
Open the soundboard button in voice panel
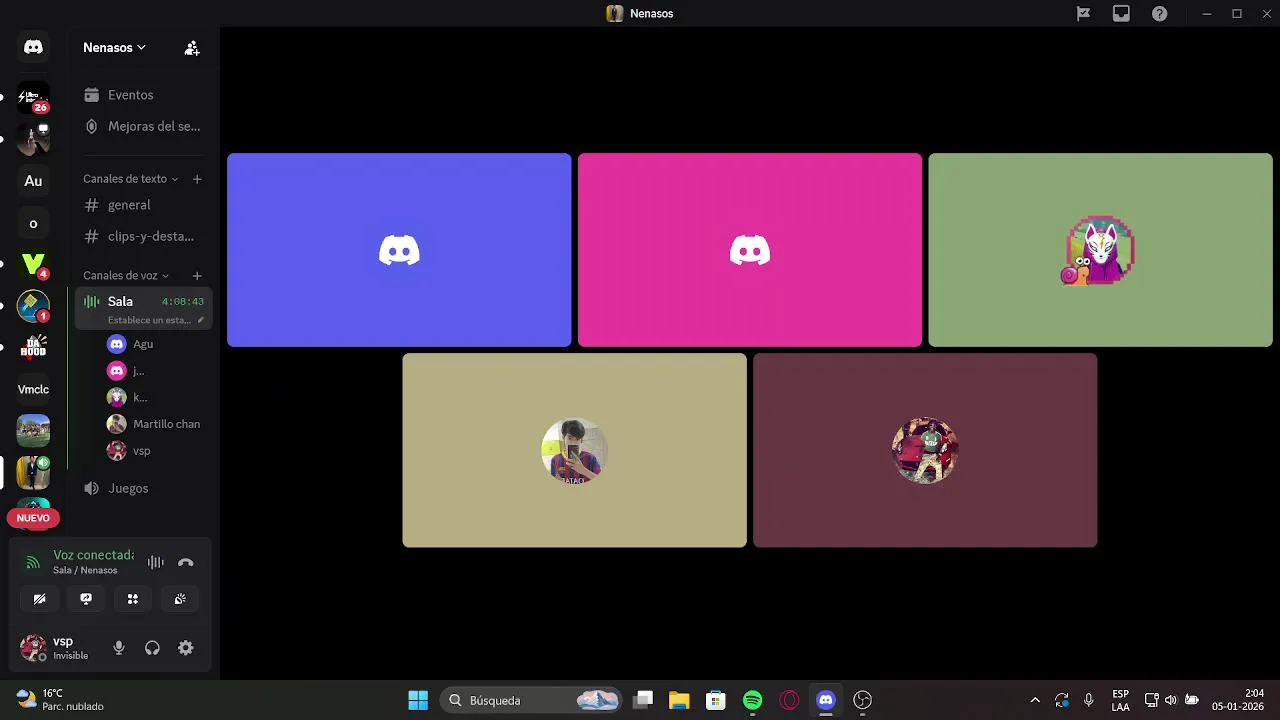[180, 599]
